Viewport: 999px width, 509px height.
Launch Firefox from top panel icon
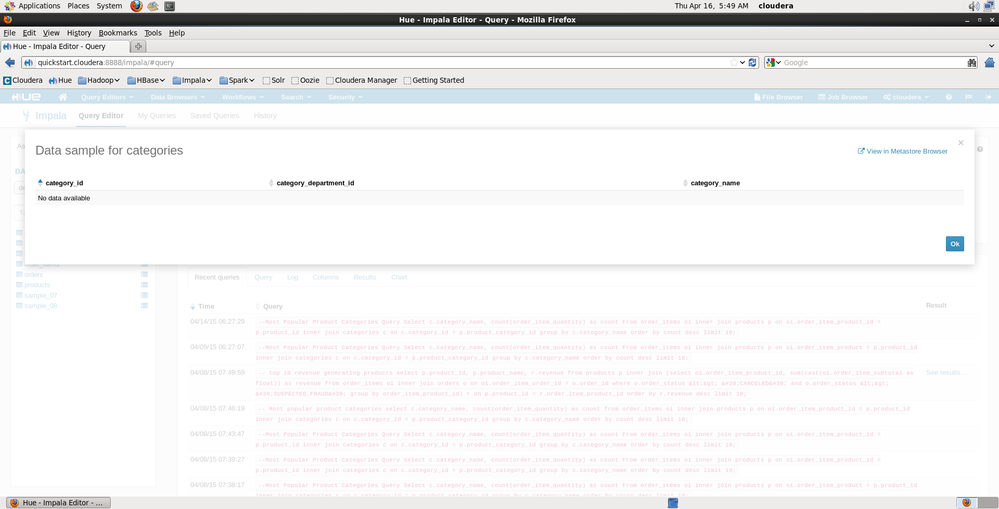(136, 6)
